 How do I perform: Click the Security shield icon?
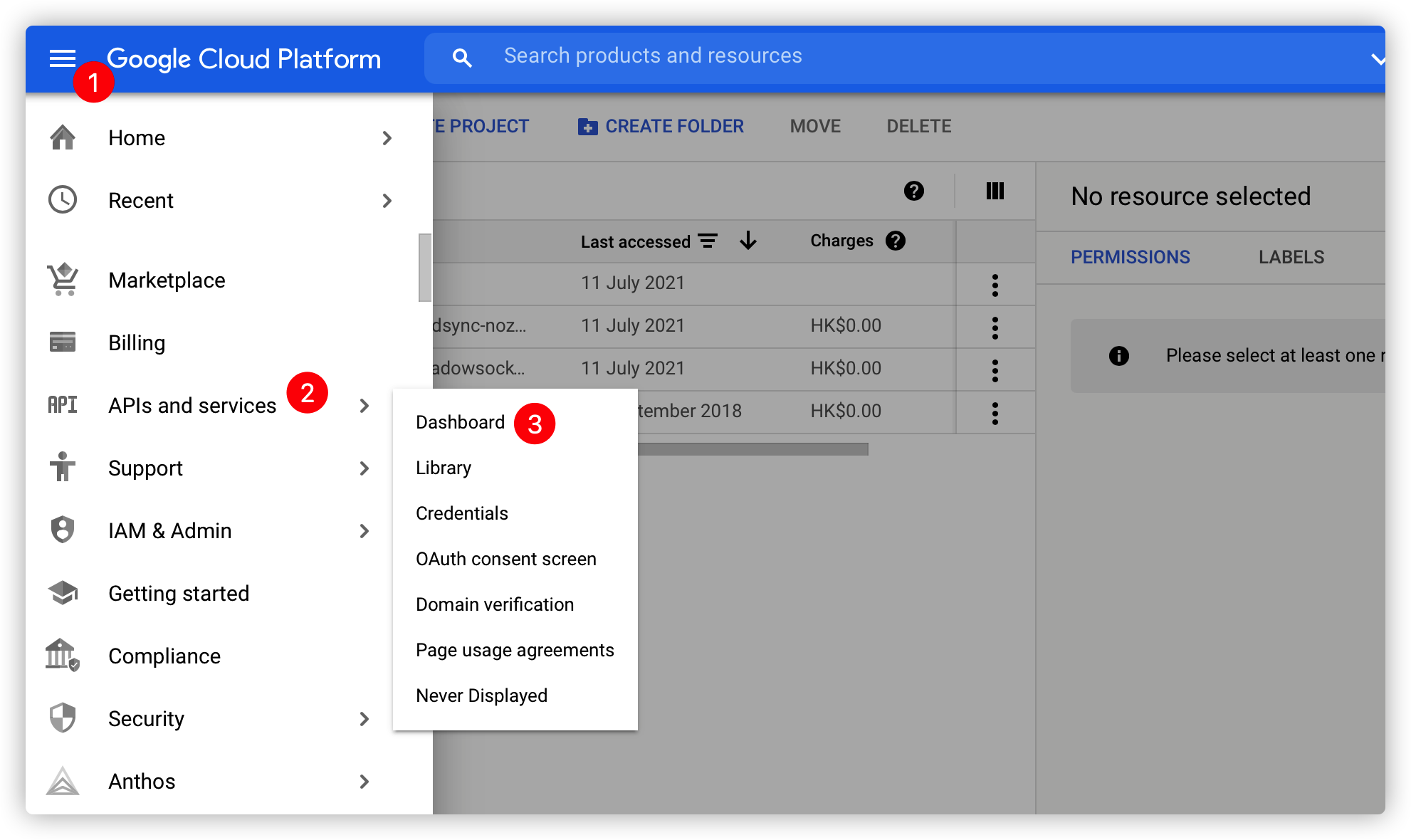pyautogui.click(x=63, y=718)
